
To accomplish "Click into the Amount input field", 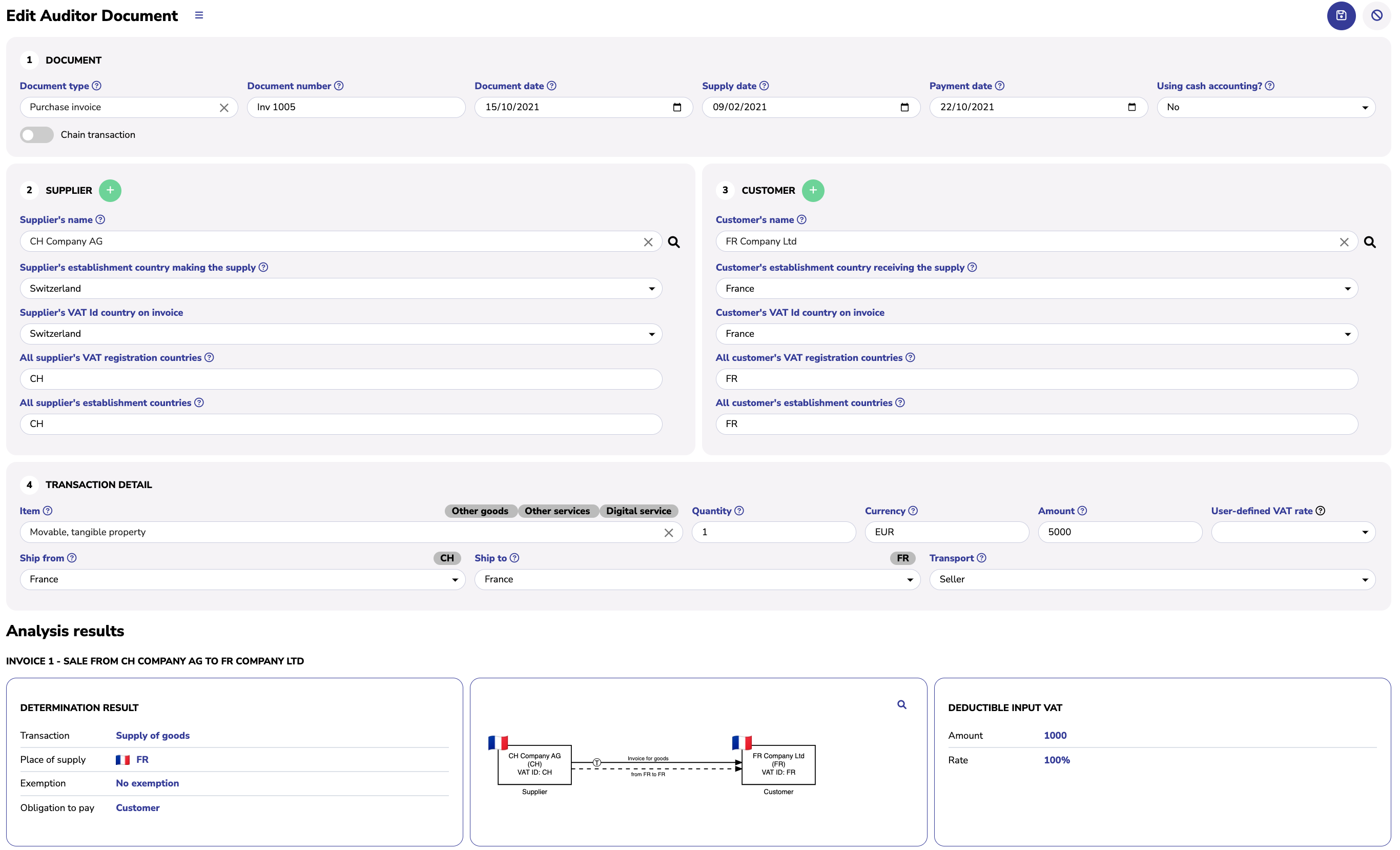I will (x=1119, y=532).
